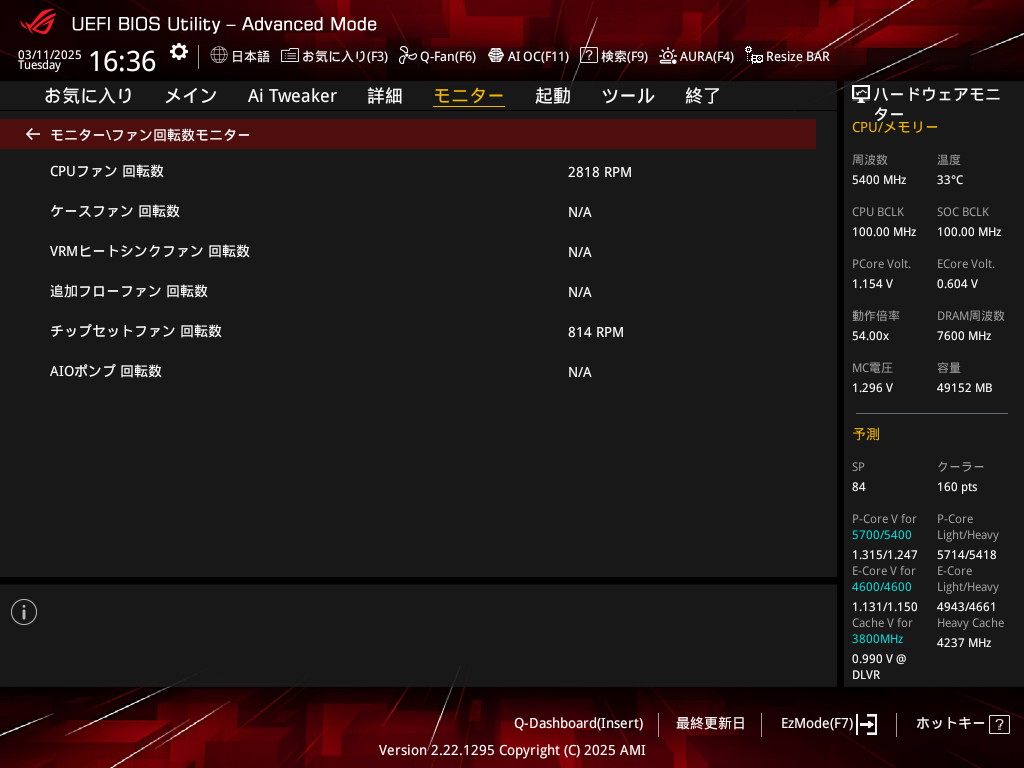Select ケースファン 回転数 row

(408, 212)
